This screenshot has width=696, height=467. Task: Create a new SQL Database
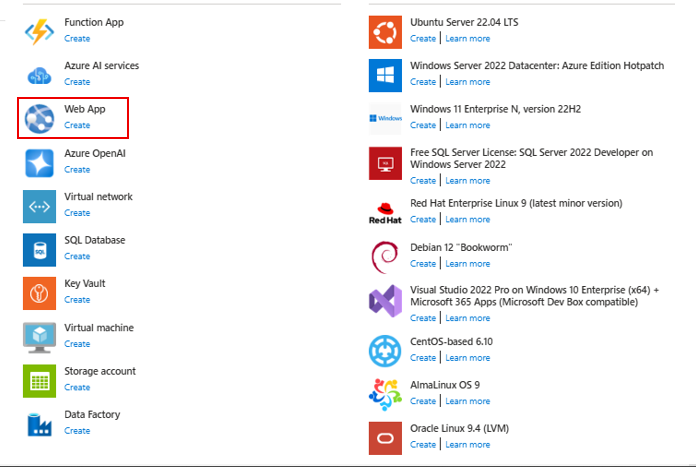coord(77,257)
